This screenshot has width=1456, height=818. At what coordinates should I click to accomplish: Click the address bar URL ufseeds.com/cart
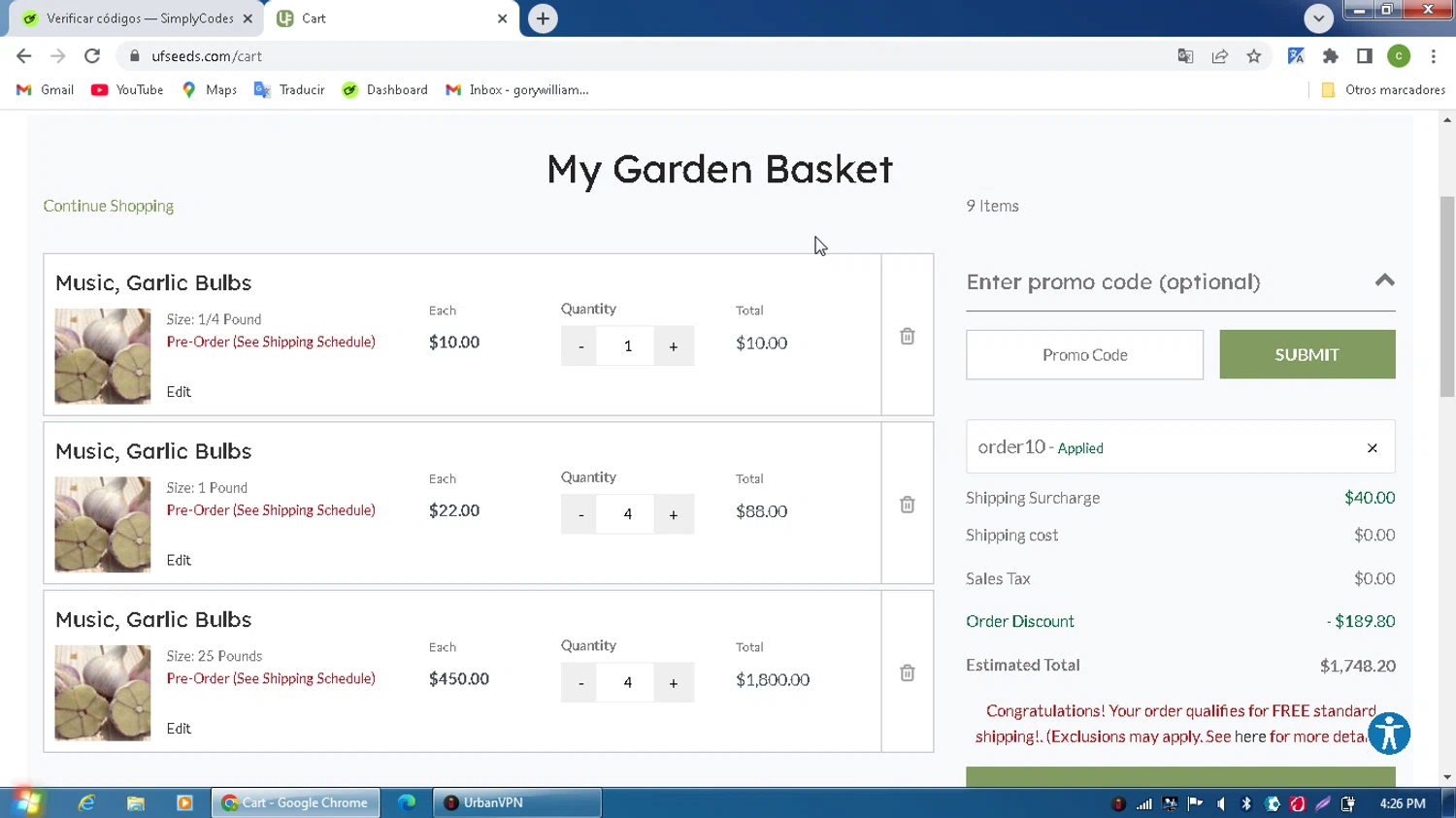(207, 56)
